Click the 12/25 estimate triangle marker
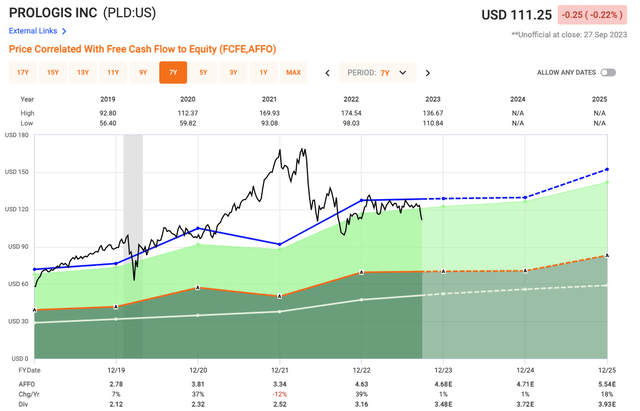The height and width of the screenshot is (411, 640). pyautogui.click(x=605, y=257)
